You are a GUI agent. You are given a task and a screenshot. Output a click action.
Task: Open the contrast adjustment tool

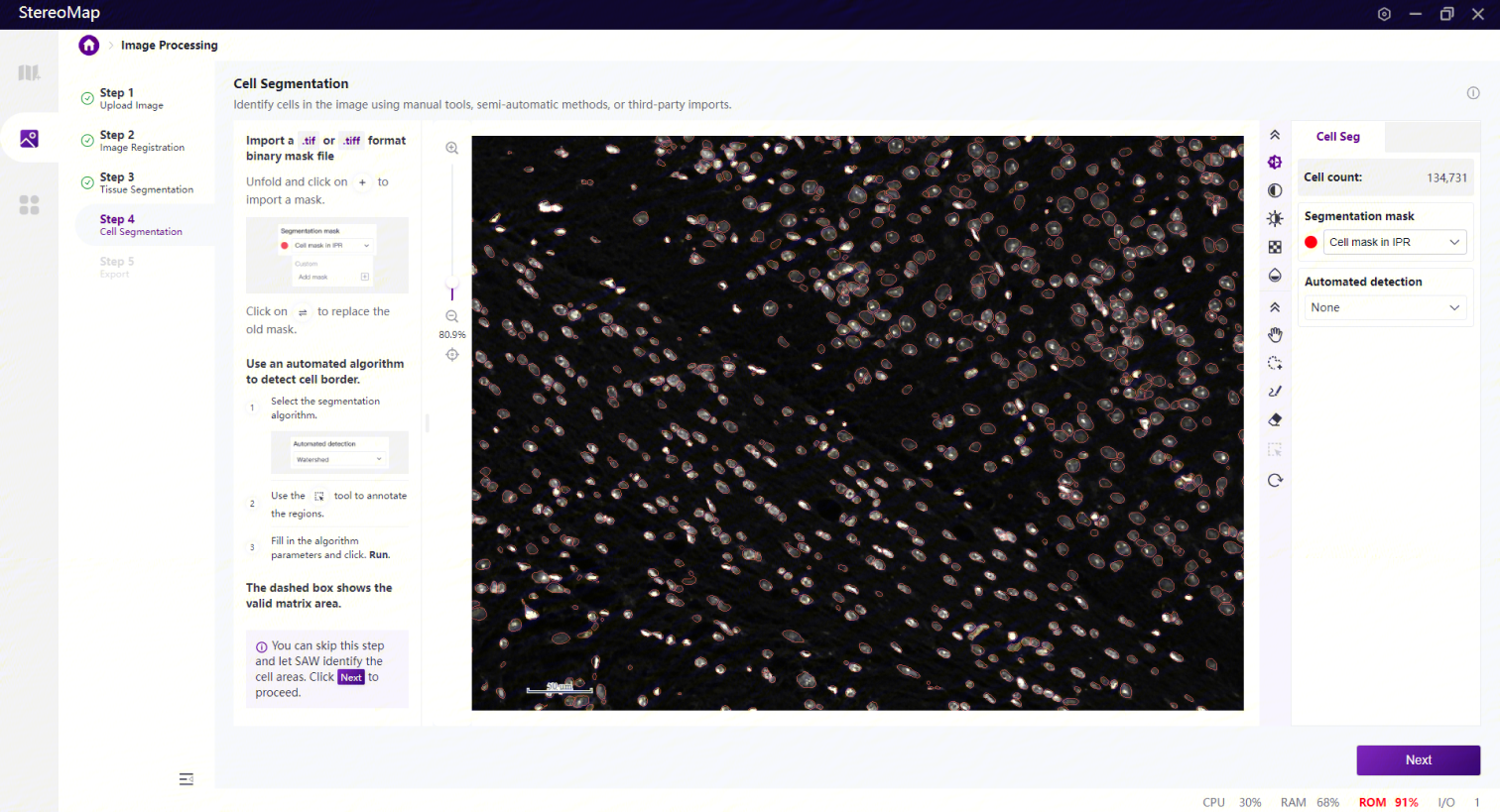[x=1275, y=190]
